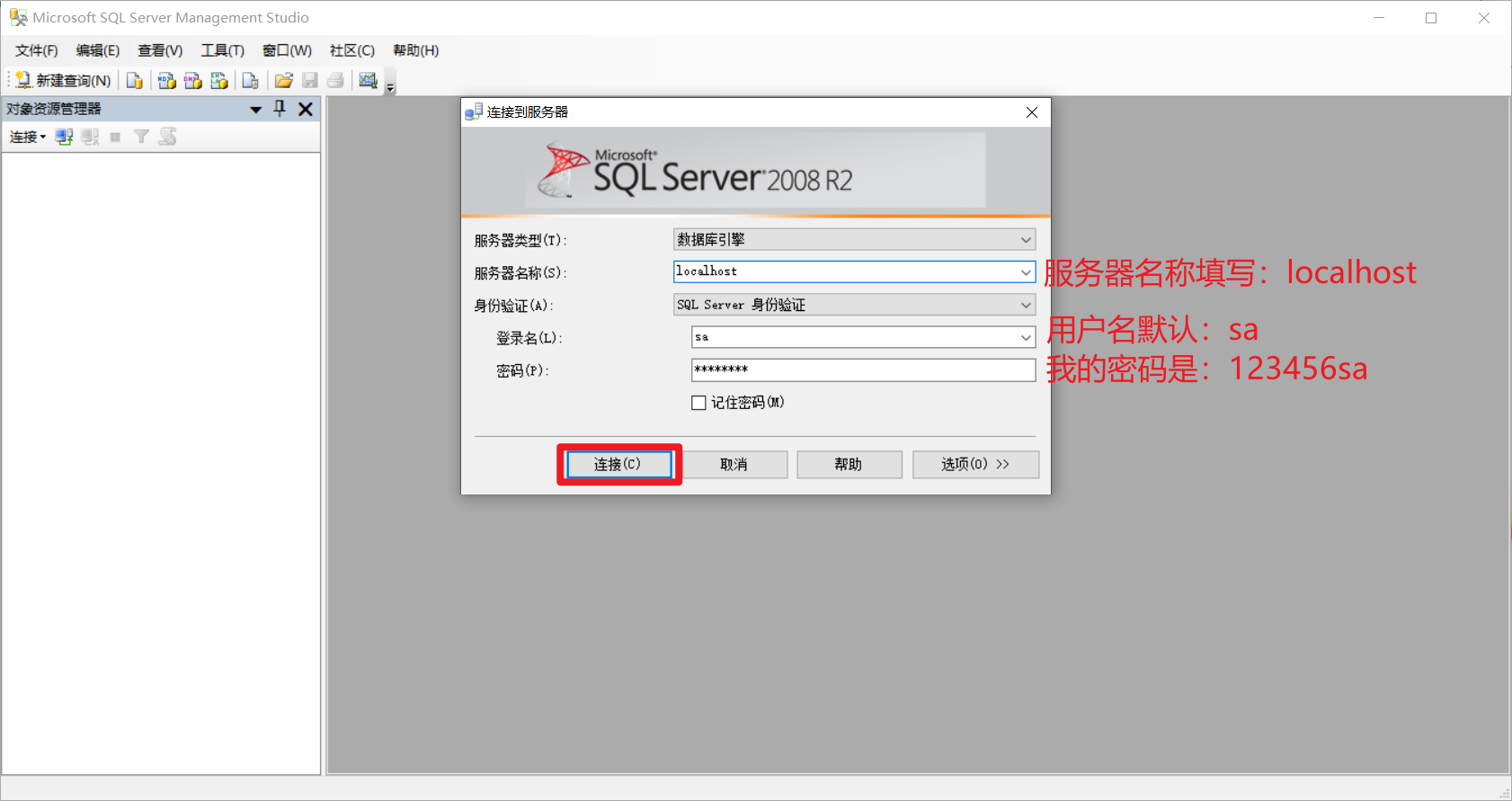Maximize the Management Studio window
Viewport: 1512px width, 801px height.
tap(1431, 18)
